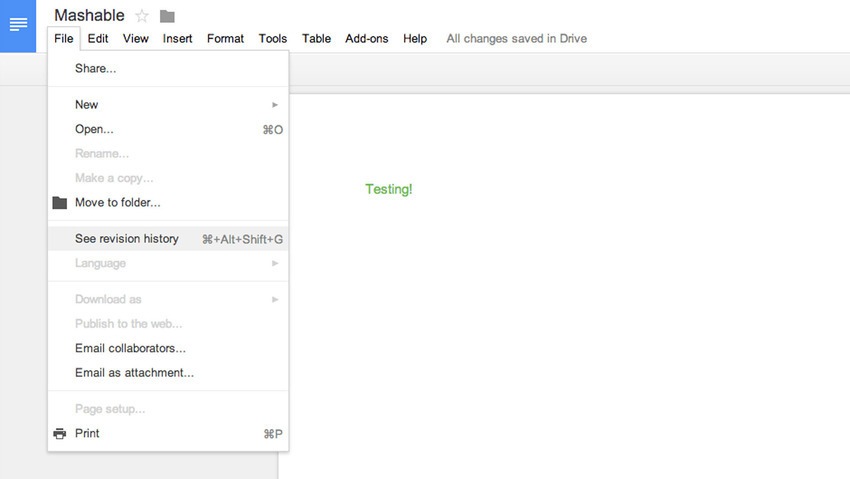
Task: Click All changes saved in Drive status
Action: (516, 39)
